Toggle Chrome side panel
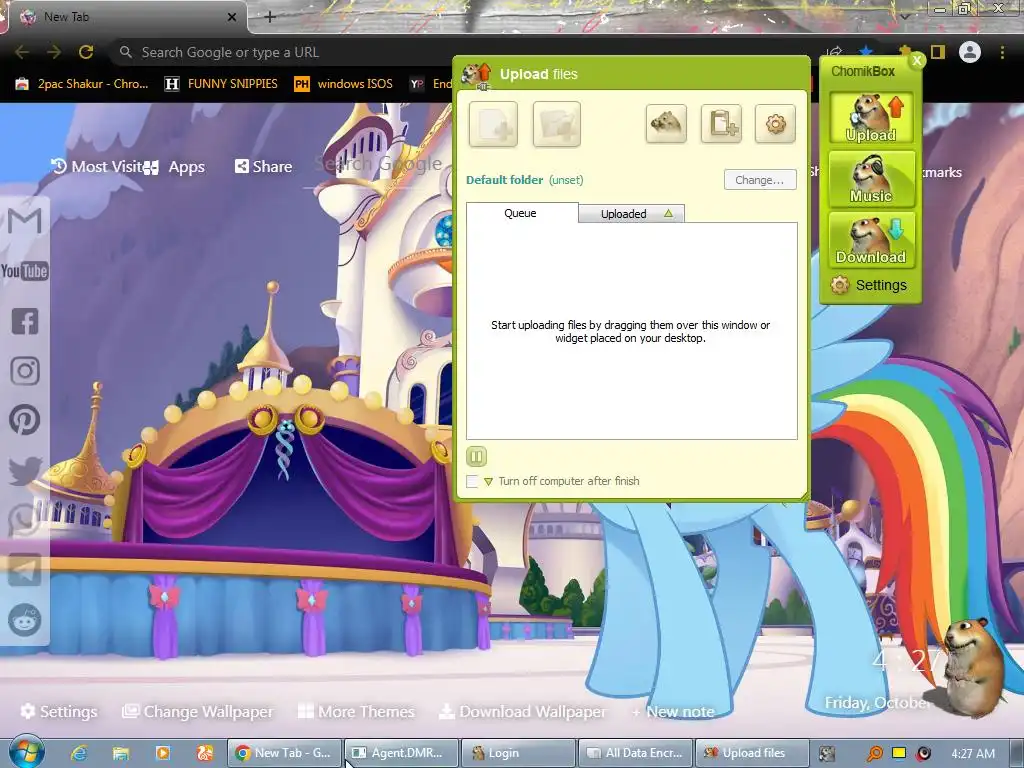The image size is (1024, 768). tap(938, 52)
